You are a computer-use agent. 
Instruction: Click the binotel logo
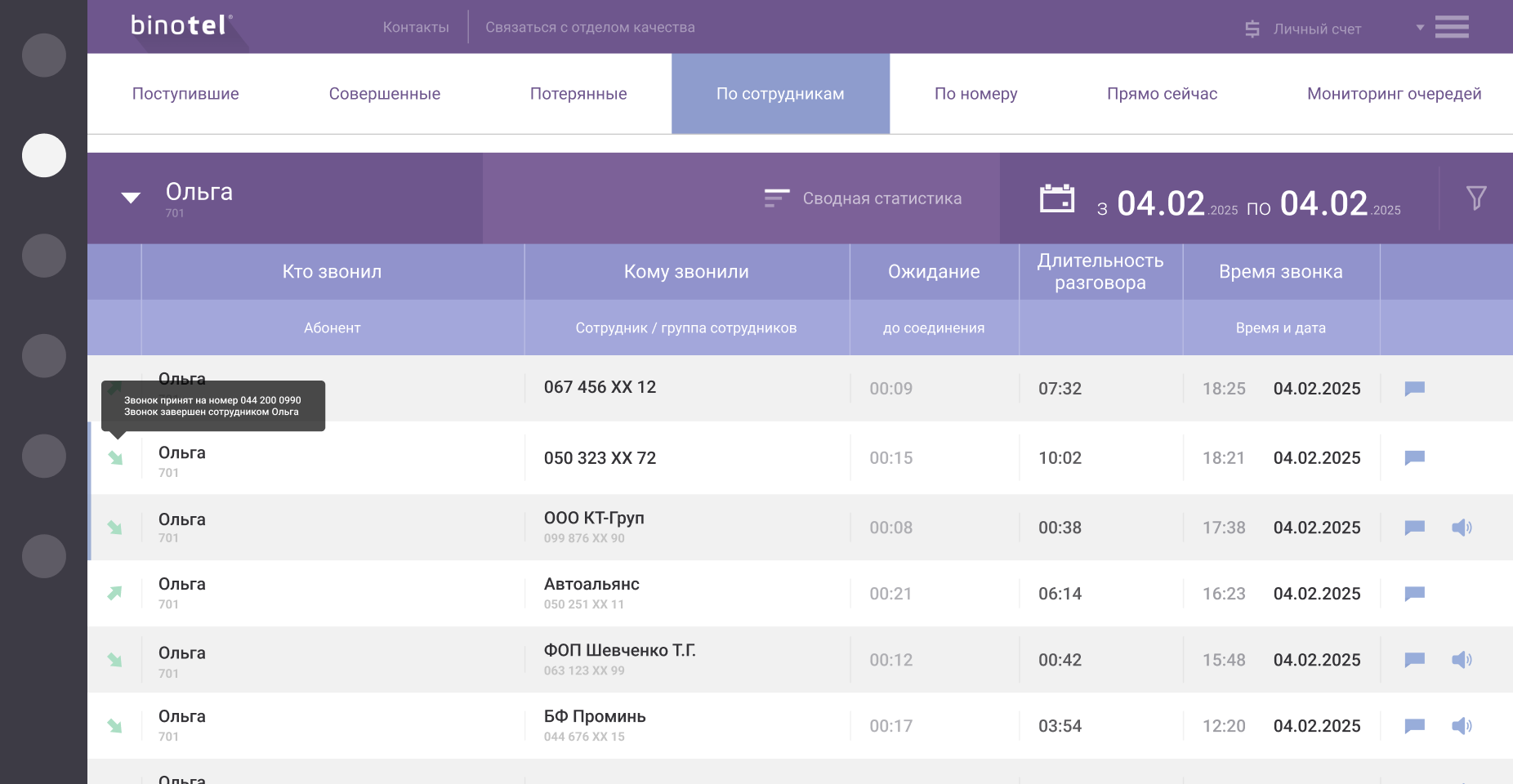click(x=181, y=25)
